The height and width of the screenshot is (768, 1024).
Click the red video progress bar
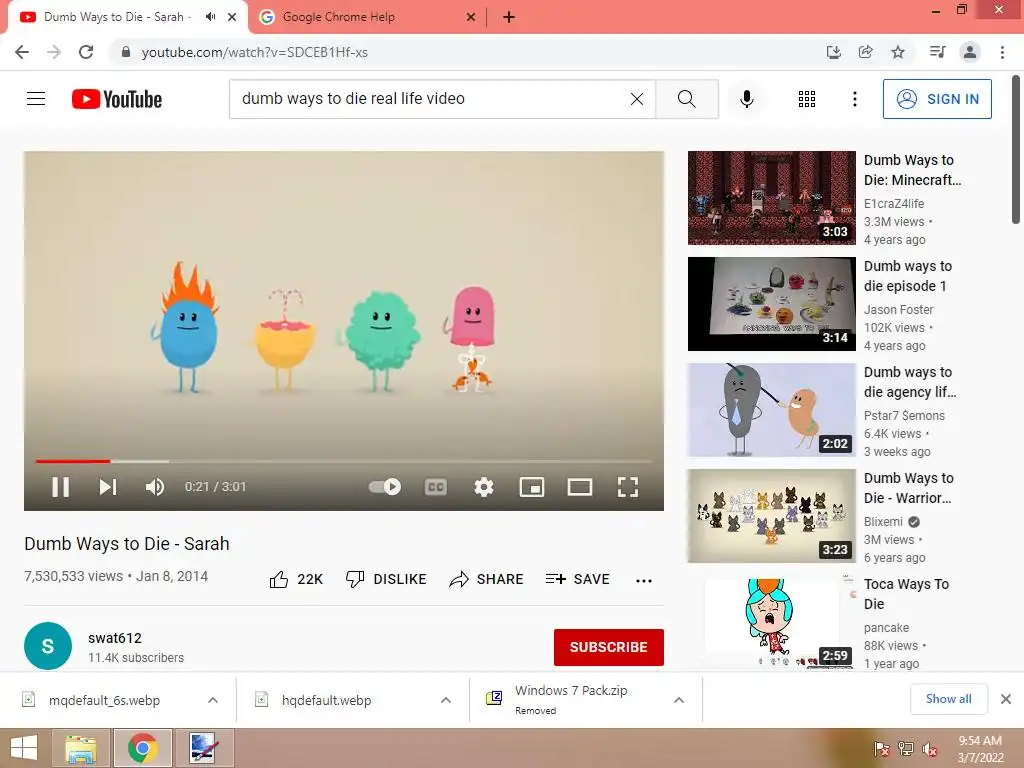point(72,461)
